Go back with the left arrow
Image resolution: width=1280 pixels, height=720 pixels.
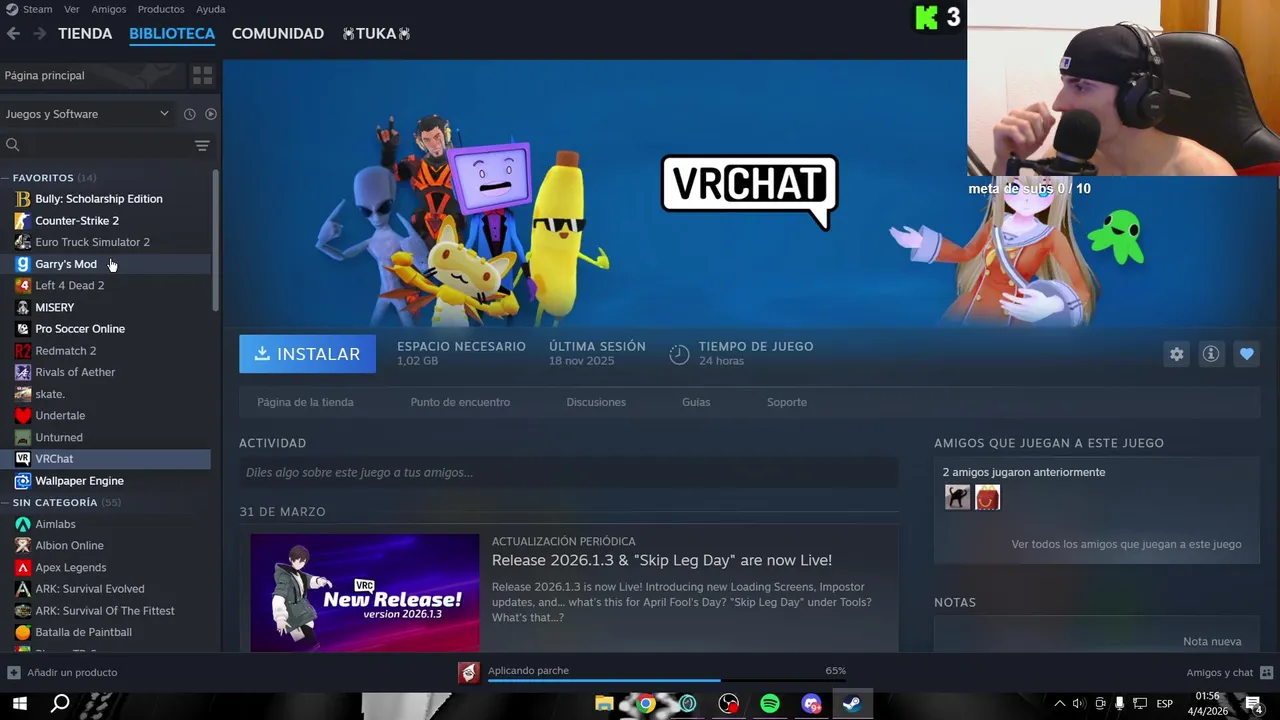13,34
